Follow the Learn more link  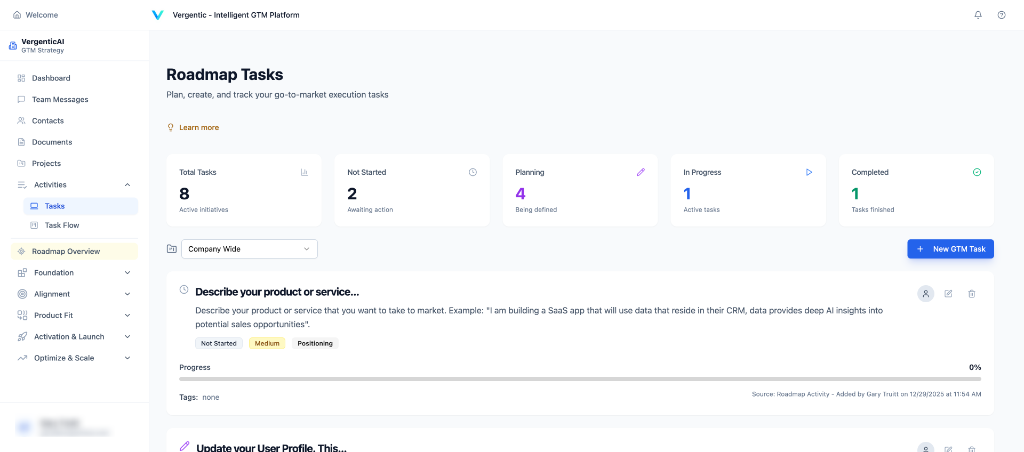tap(199, 127)
